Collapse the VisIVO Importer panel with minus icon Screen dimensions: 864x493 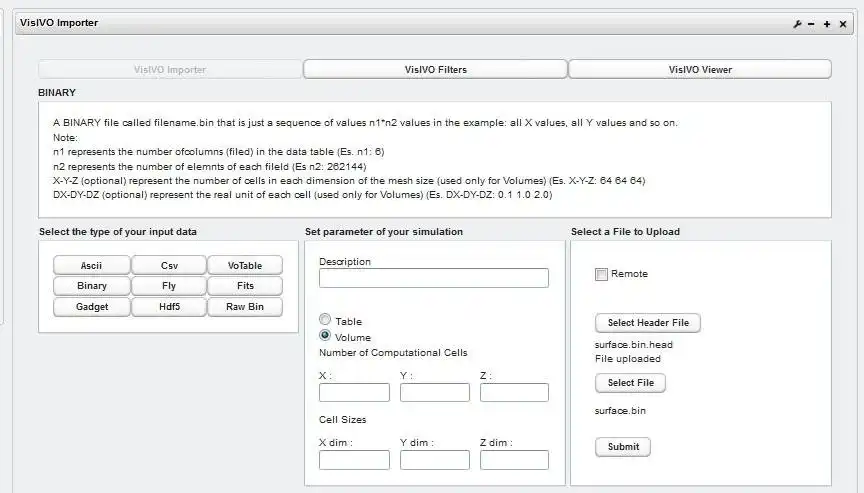[811, 24]
